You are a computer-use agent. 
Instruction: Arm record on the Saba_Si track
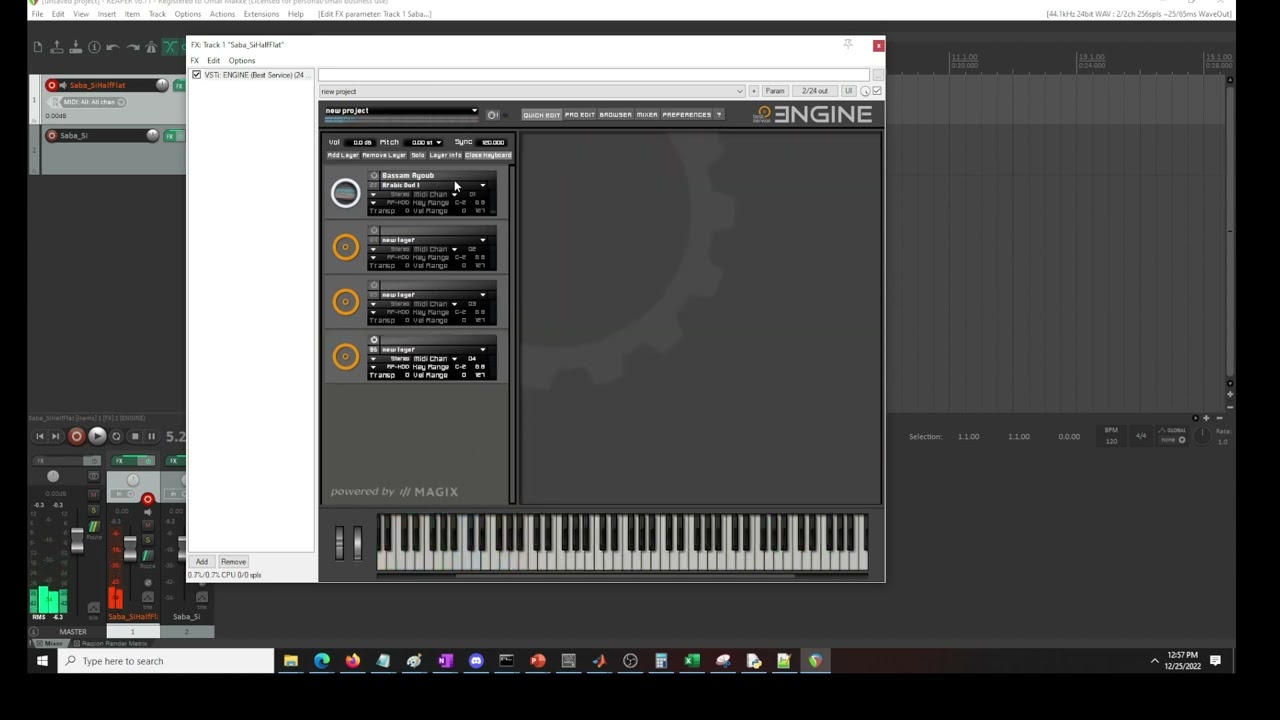click(52, 135)
